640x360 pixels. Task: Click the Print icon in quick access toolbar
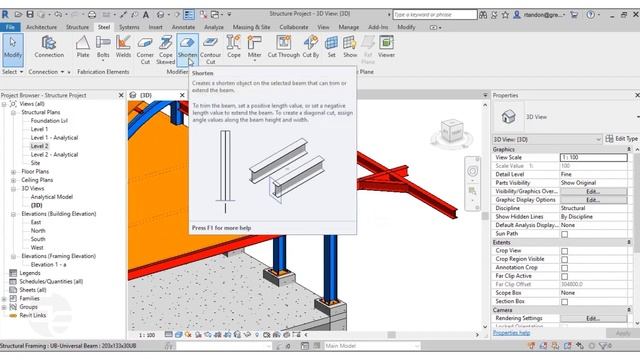click(x=92, y=14)
